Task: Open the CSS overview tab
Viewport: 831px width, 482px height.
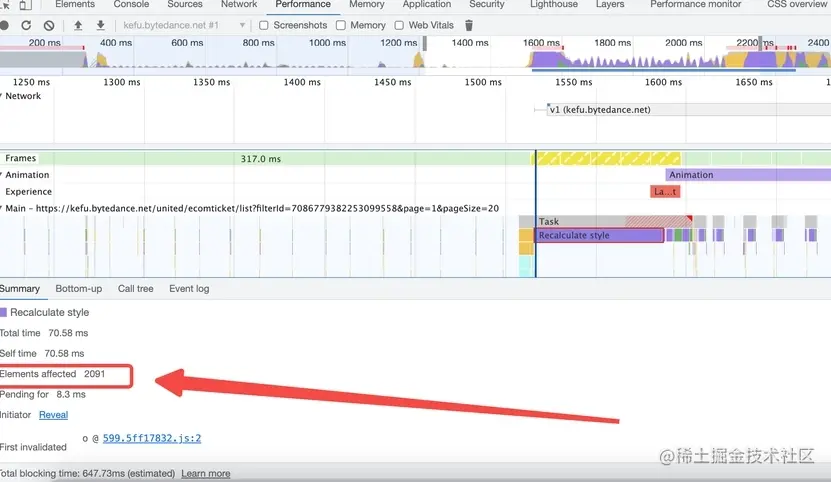Action: 798,4
